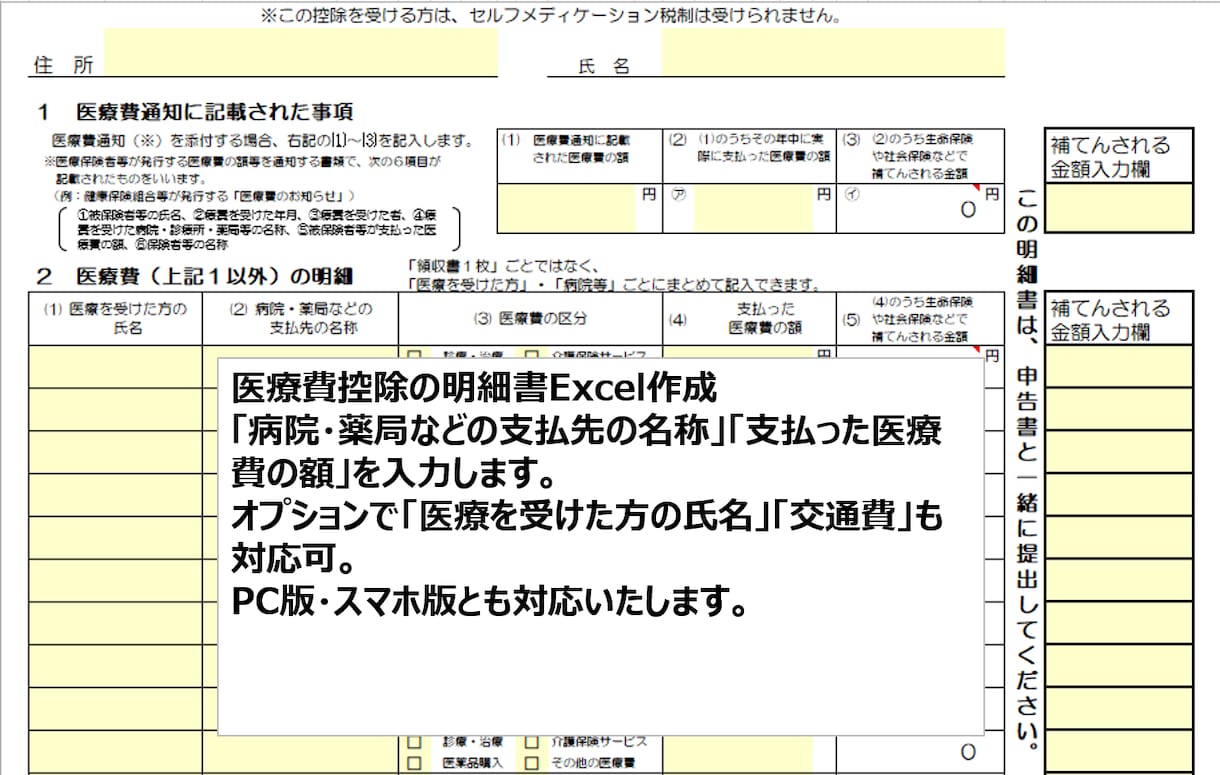The width and height of the screenshot is (1220, 775).
Task: Click the overlay title 医療費控除の明細書Excel作成
Action: (474, 386)
